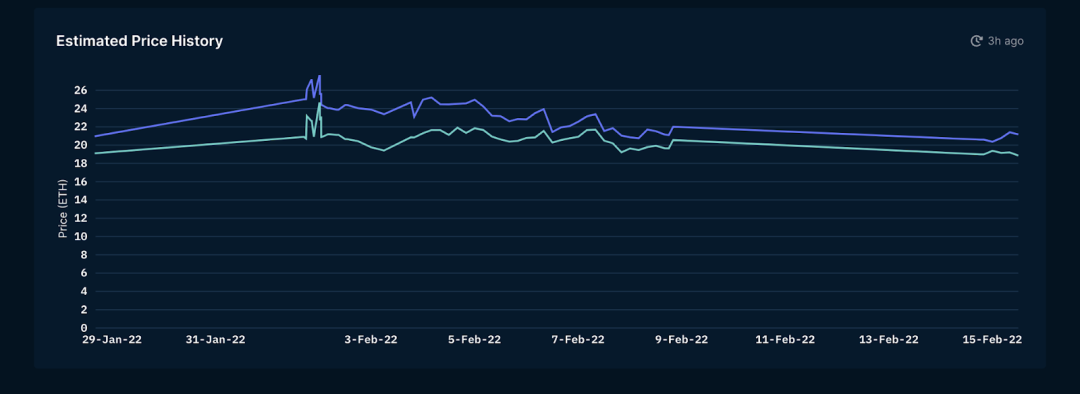The image size is (1080, 394).
Task: Select the 11-Feb-22 date label
Action: click(785, 340)
